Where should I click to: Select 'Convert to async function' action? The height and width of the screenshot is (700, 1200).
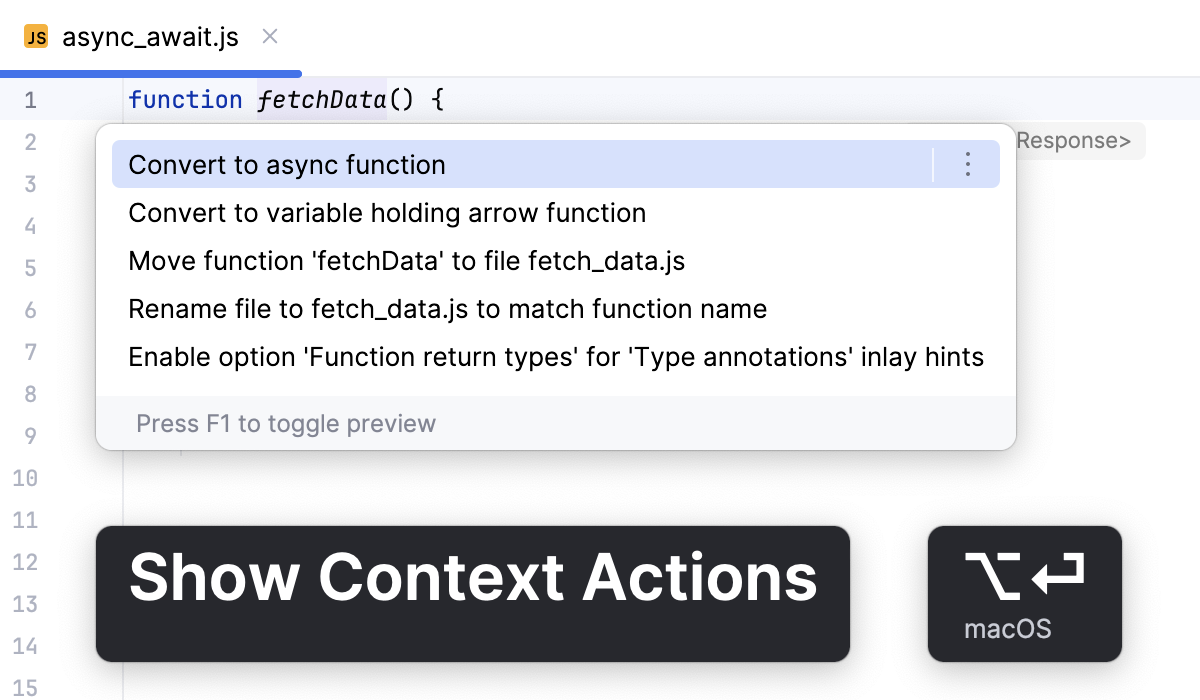tap(286, 165)
